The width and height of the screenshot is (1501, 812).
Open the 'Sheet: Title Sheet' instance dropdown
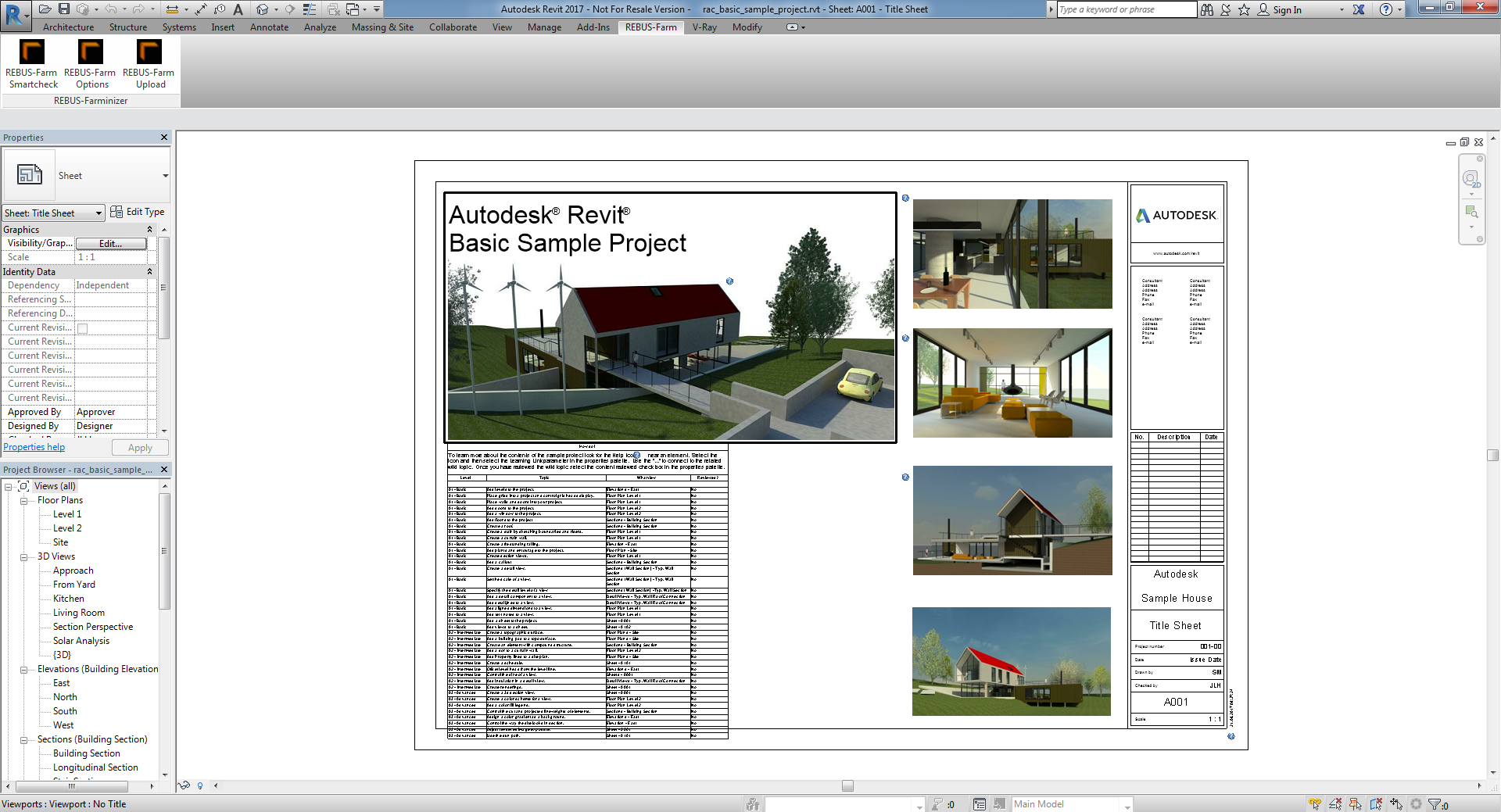(x=53, y=213)
